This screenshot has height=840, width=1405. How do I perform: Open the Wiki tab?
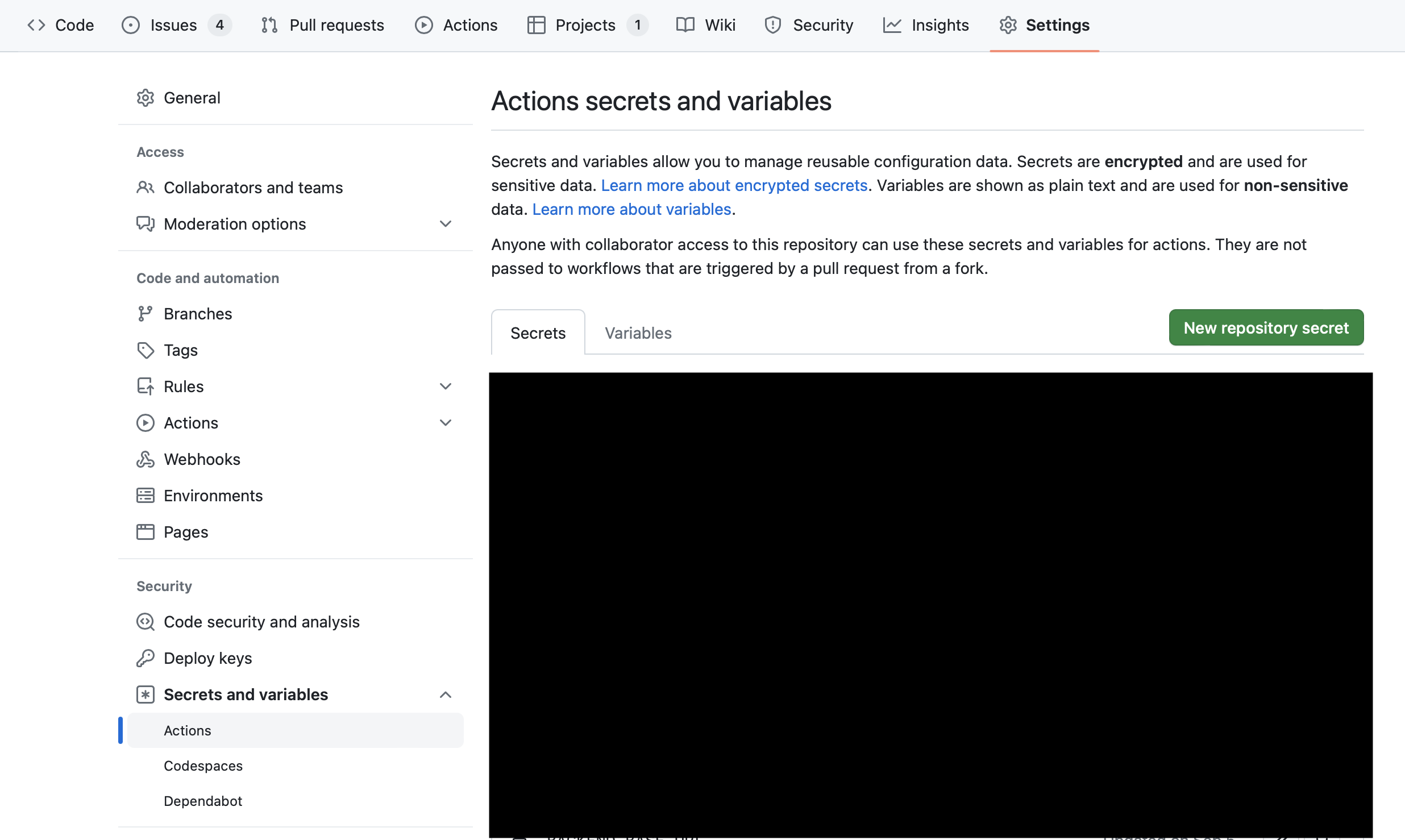tap(706, 25)
